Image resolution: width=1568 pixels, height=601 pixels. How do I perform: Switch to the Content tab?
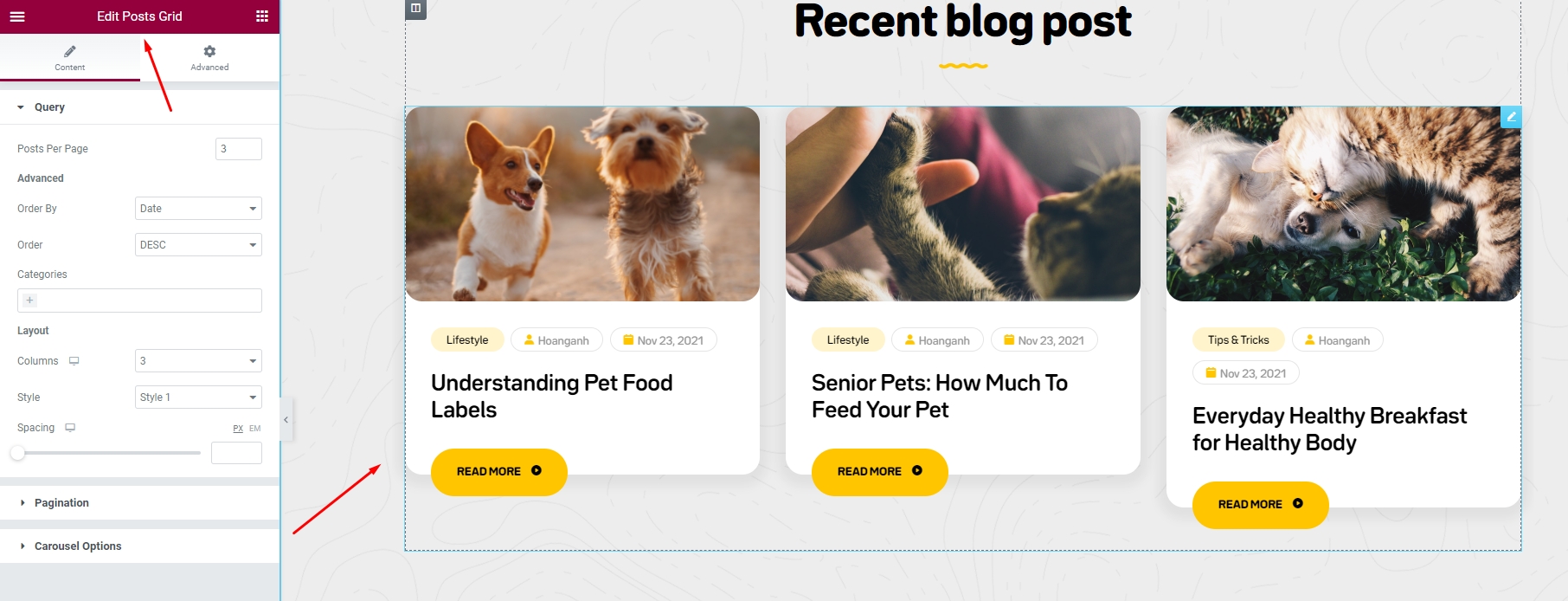(x=70, y=57)
